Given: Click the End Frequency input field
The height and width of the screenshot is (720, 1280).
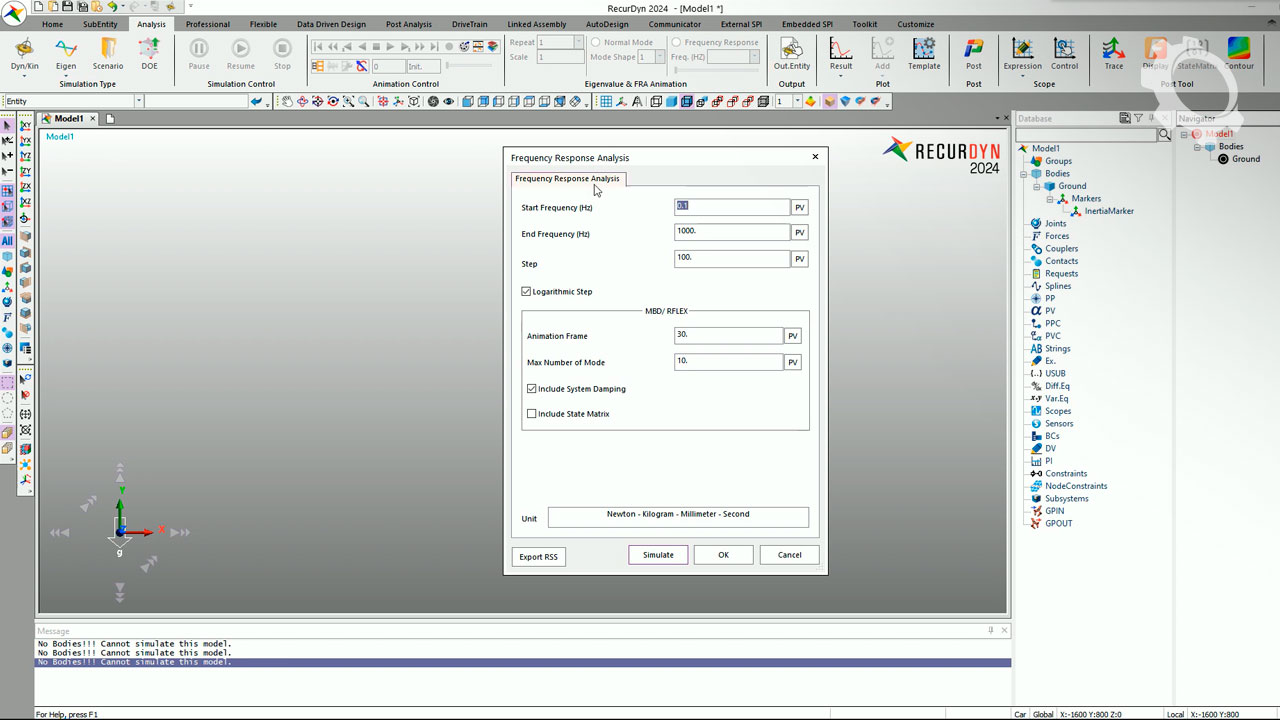Looking at the screenshot, I should point(732,232).
